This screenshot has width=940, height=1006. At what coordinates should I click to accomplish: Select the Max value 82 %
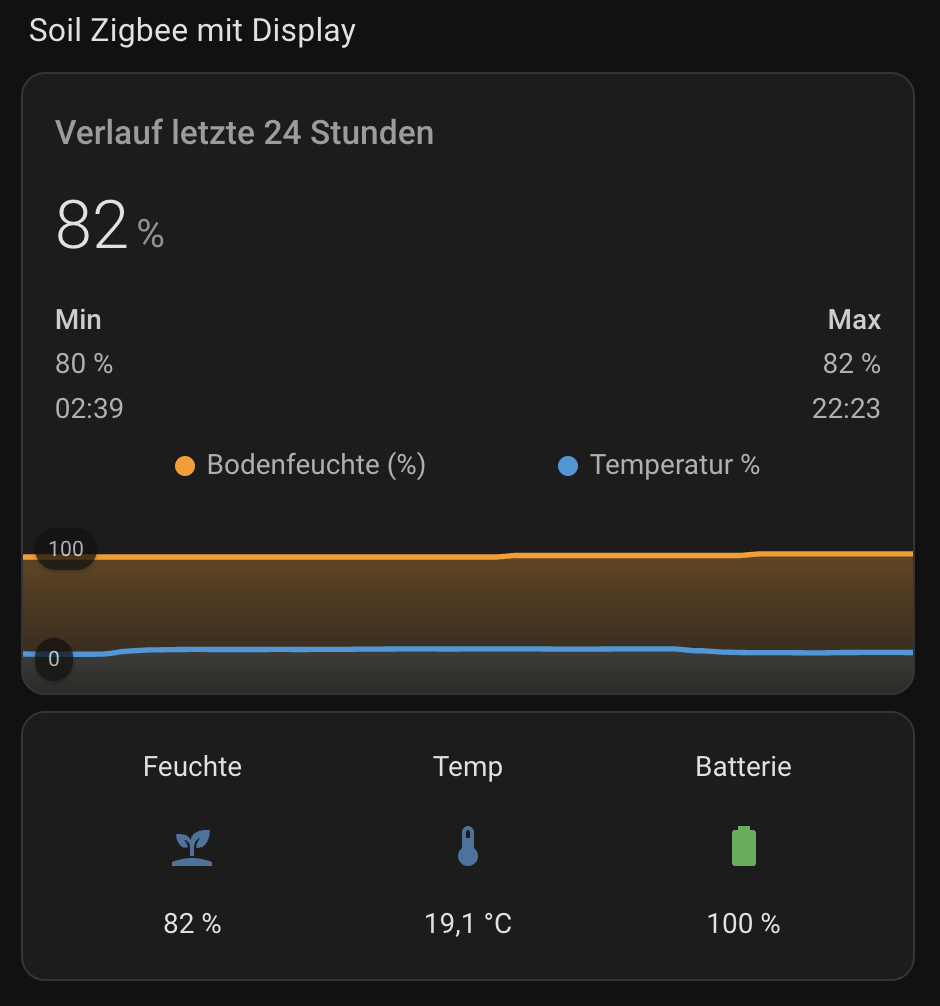click(851, 364)
